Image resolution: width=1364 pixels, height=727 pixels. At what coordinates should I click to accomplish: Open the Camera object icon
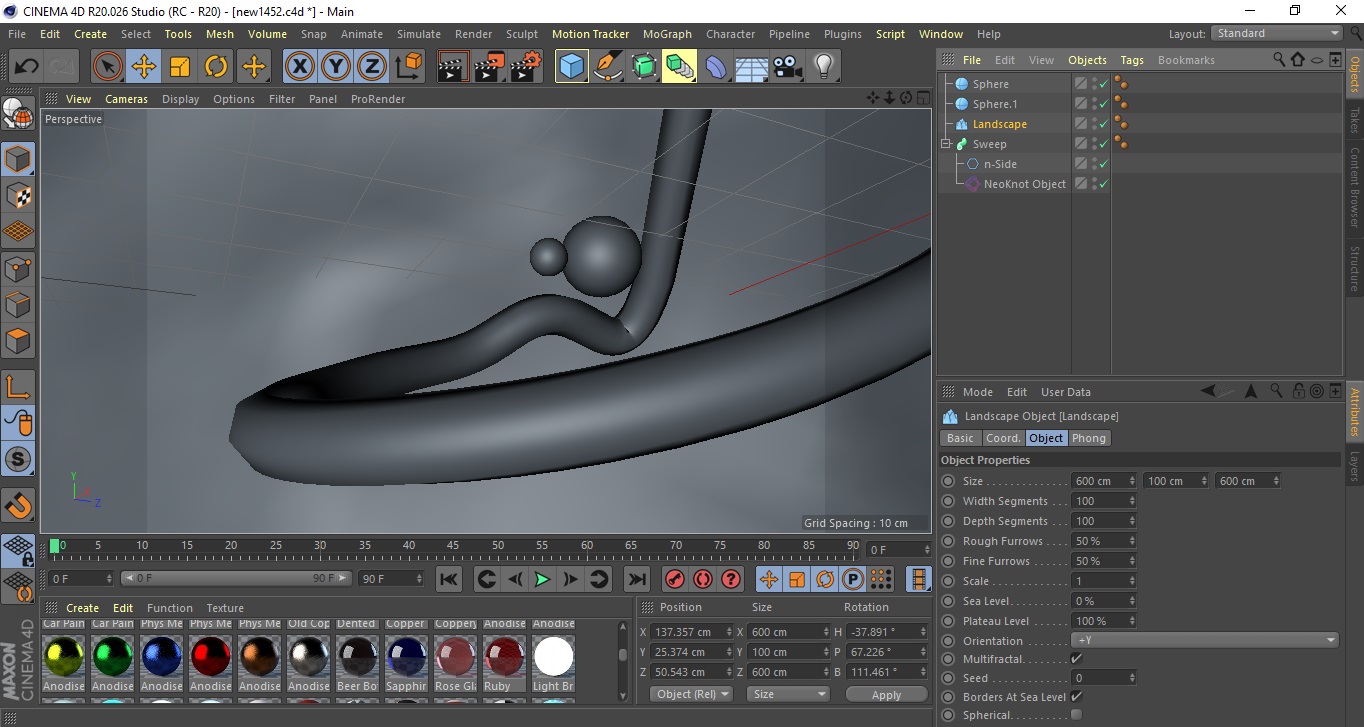coord(787,67)
